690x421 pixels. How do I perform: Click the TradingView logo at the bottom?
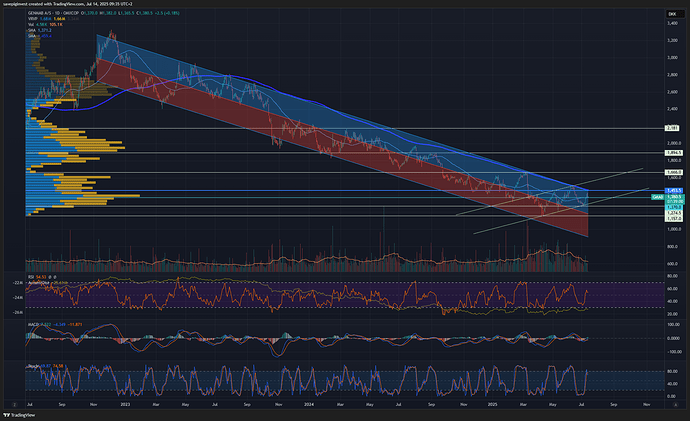coord(19,415)
